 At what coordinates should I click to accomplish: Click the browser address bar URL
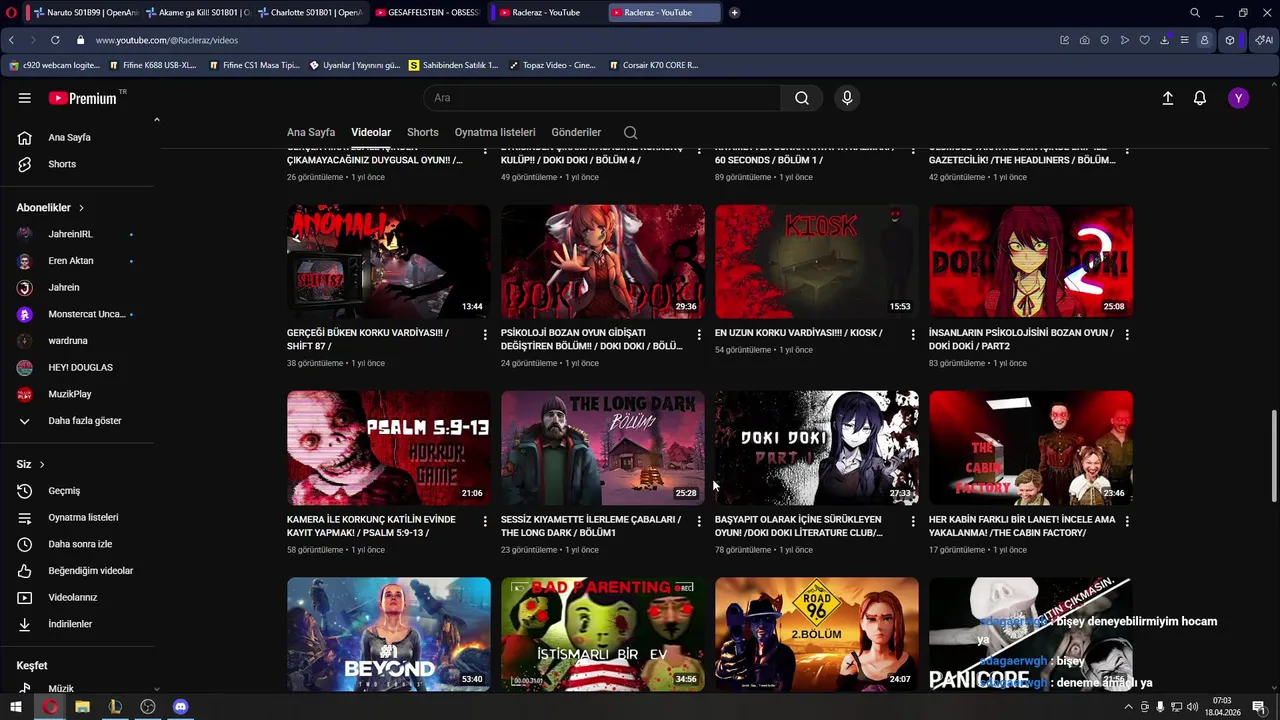tap(166, 40)
